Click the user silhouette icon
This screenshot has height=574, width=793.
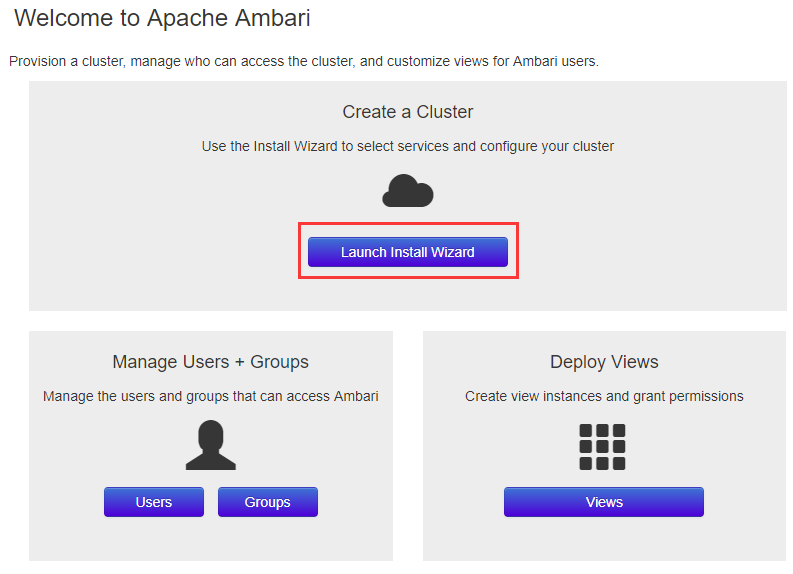(210, 445)
